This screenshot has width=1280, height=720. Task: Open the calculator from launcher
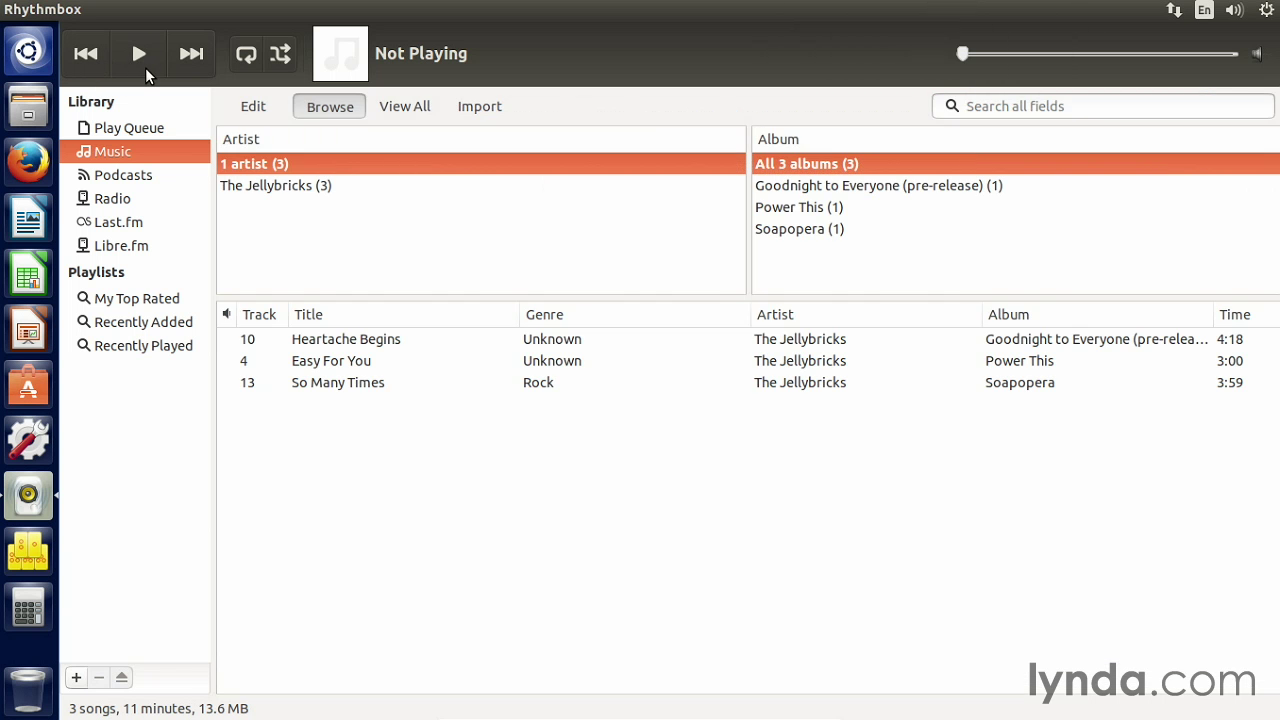[28, 607]
